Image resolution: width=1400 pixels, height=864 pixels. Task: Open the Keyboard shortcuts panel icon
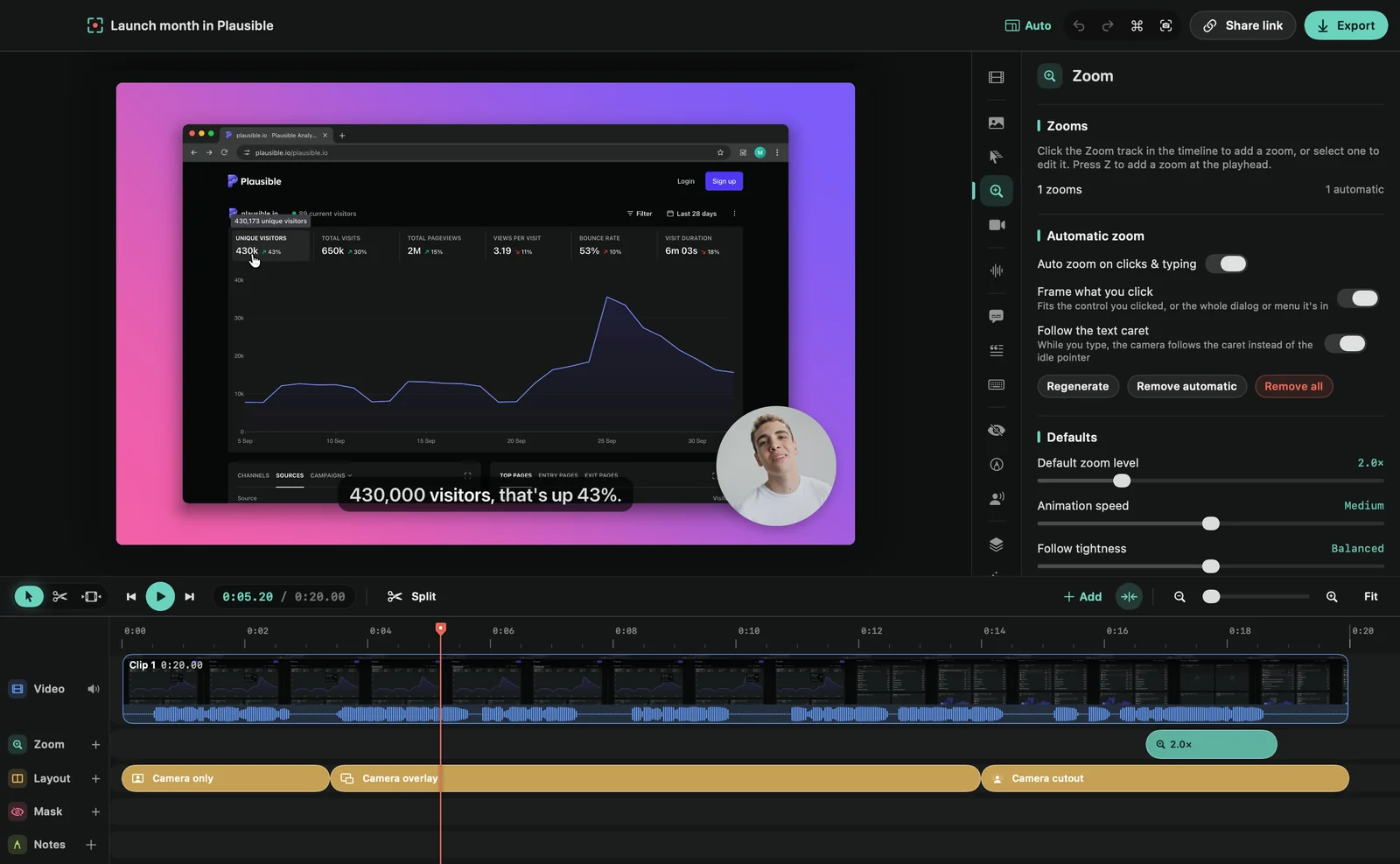click(x=997, y=384)
